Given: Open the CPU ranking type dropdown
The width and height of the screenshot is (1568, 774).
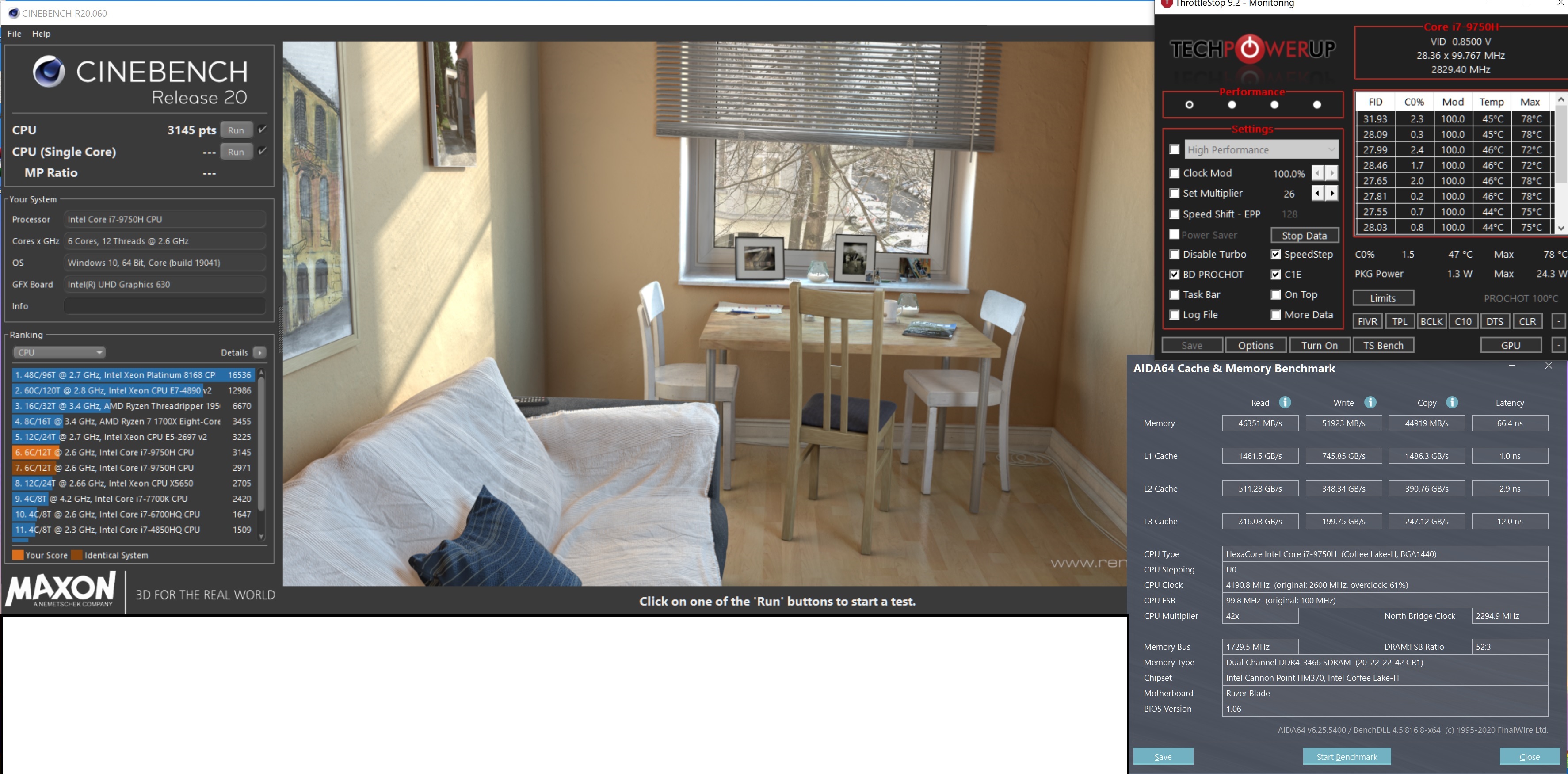Looking at the screenshot, I should [59, 352].
